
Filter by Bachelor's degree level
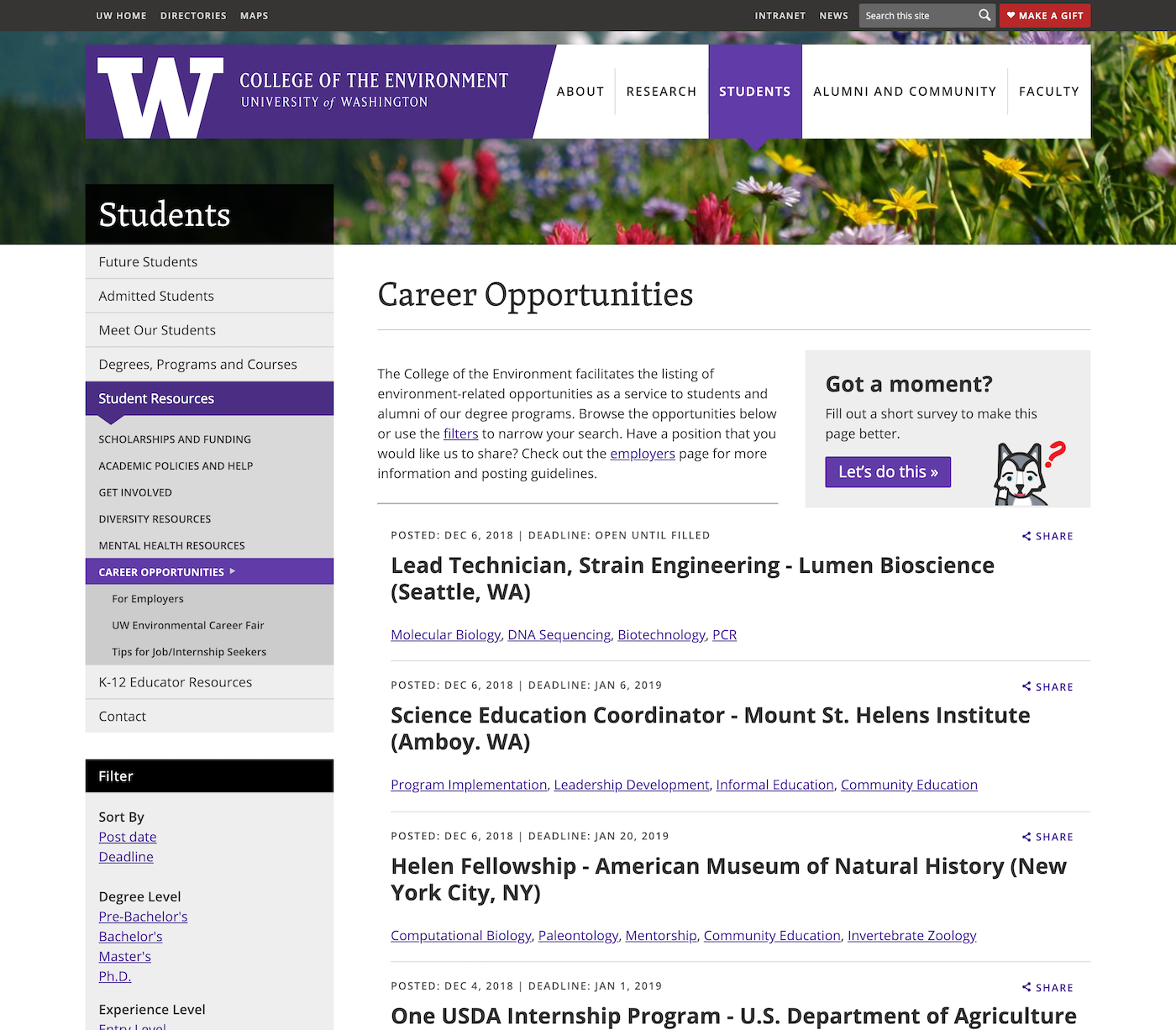(x=130, y=937)
